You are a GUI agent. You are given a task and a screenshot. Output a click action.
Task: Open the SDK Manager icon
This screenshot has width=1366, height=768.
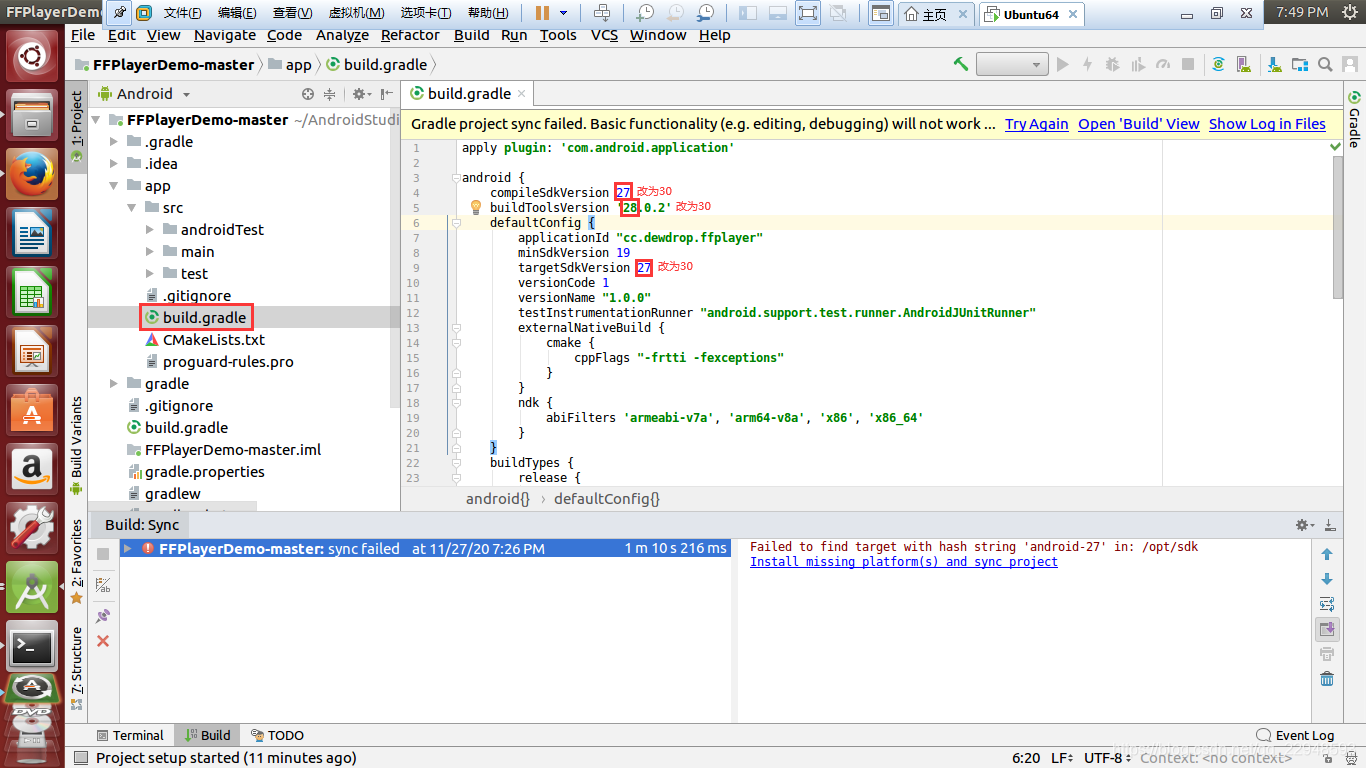click(x=1274, y=63)
